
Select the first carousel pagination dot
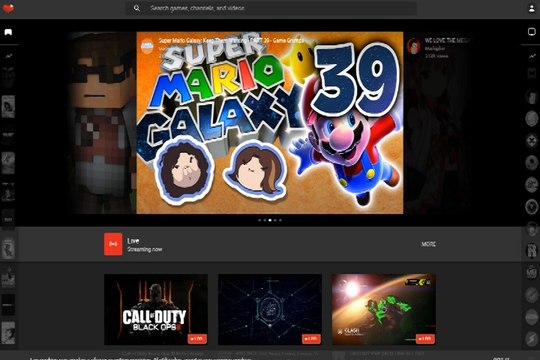pyautogui.click(x=260, y=220)
